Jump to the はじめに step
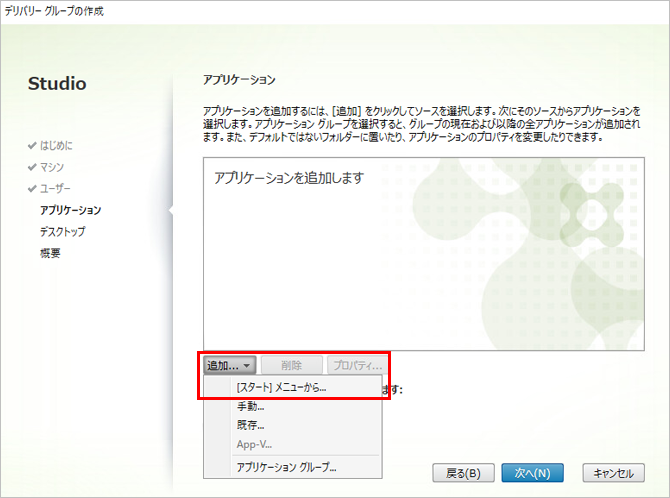Image resolution: width=670 pixels, height=498 pixels. [56, 146]
